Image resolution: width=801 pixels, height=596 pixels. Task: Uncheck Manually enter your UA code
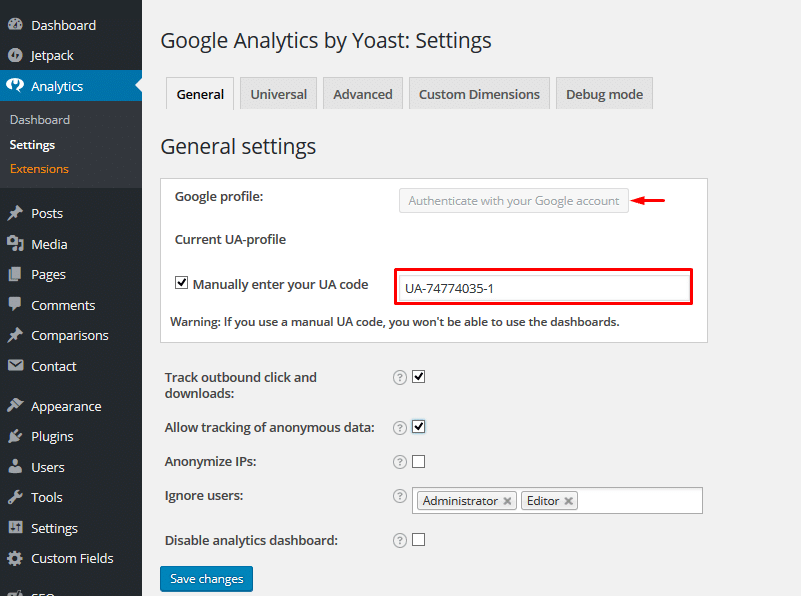click(181, 282)
